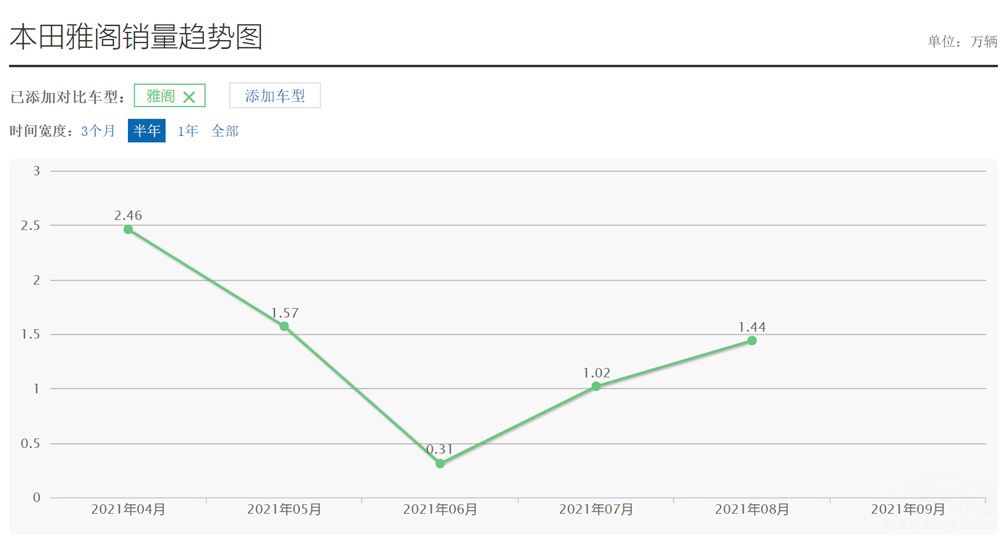The height and width of the screenshot is (537, 1000).
Task: Click the 2021年07月 axis label
Action: 596,510
